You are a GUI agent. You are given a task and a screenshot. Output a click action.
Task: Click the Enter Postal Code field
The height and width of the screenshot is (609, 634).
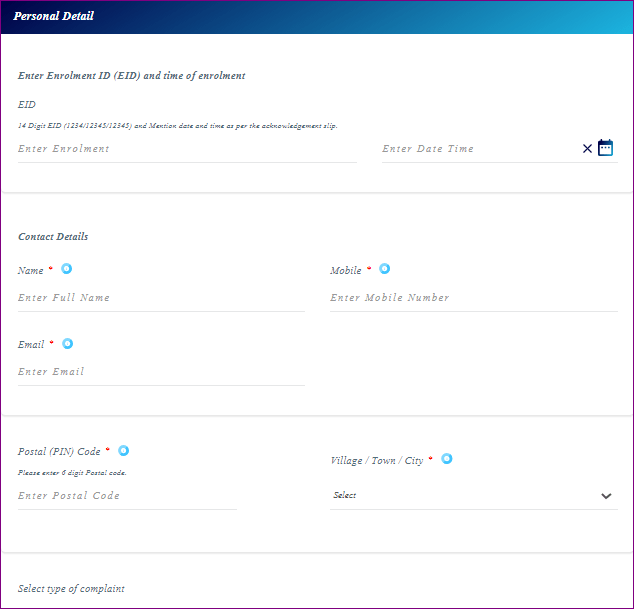pos(126,496)
